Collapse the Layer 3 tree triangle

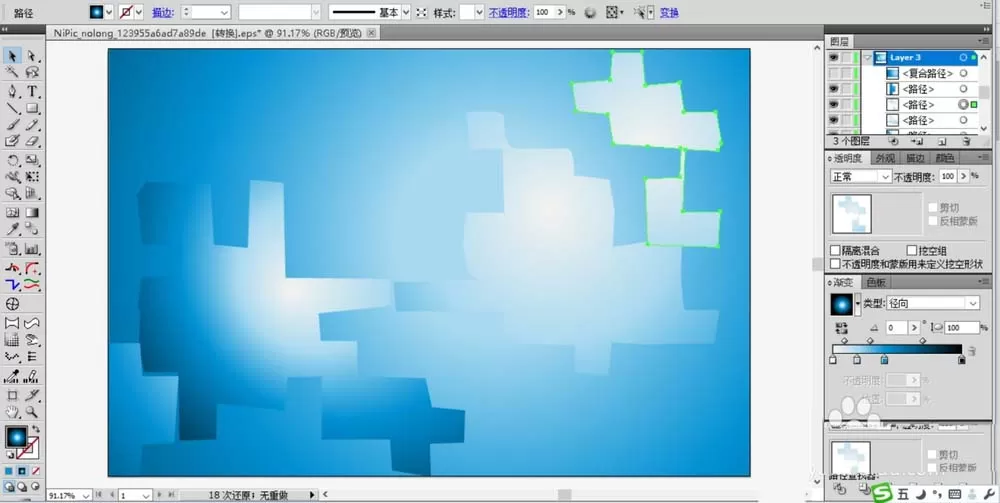pos(867,57)
